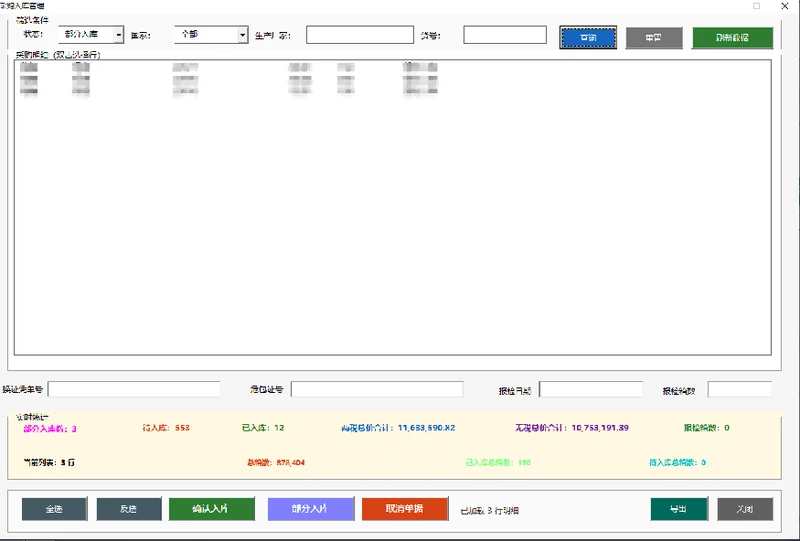Focus the 箱包证号 input field
800x541 pixels.
tap(377, 389)
